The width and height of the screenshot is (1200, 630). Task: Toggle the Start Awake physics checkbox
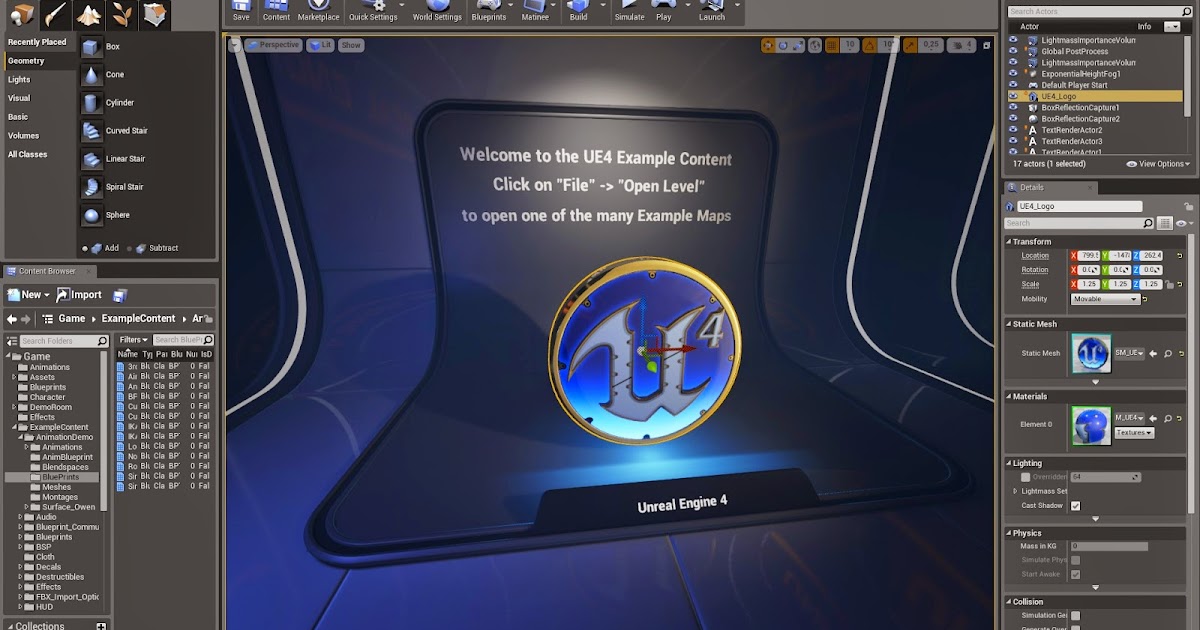[1075, 574]
